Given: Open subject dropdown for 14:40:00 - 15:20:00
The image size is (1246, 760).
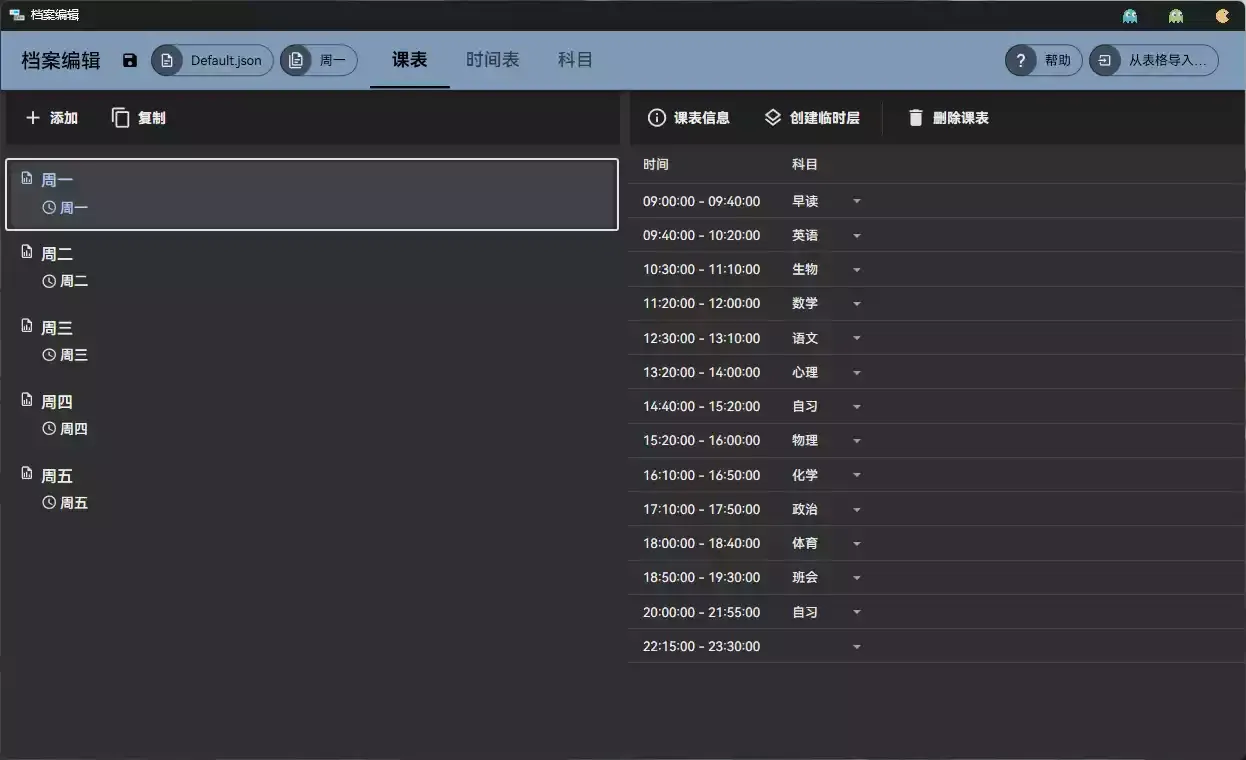Looking at the screenshot, I should [x=857, y=407].
